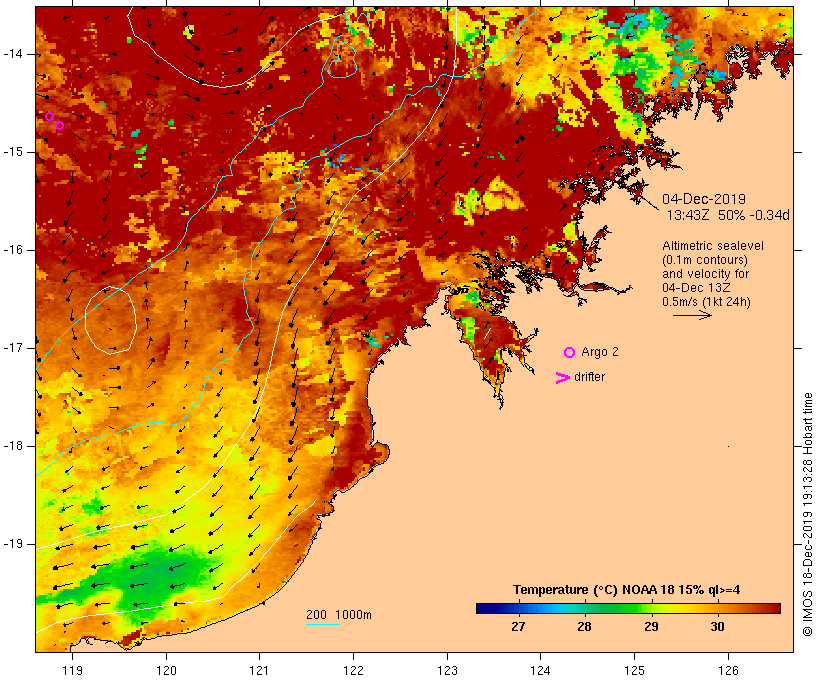
Task: Click the '200 1000m' depth contour label
Action: point(339,615)
